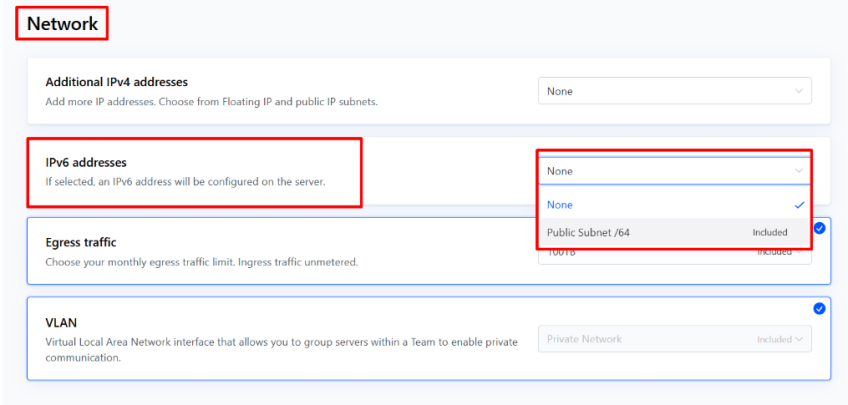Choose "None" from the IPv6 options list
Viewport: 848px width, 405px height.
coord(561,204)
